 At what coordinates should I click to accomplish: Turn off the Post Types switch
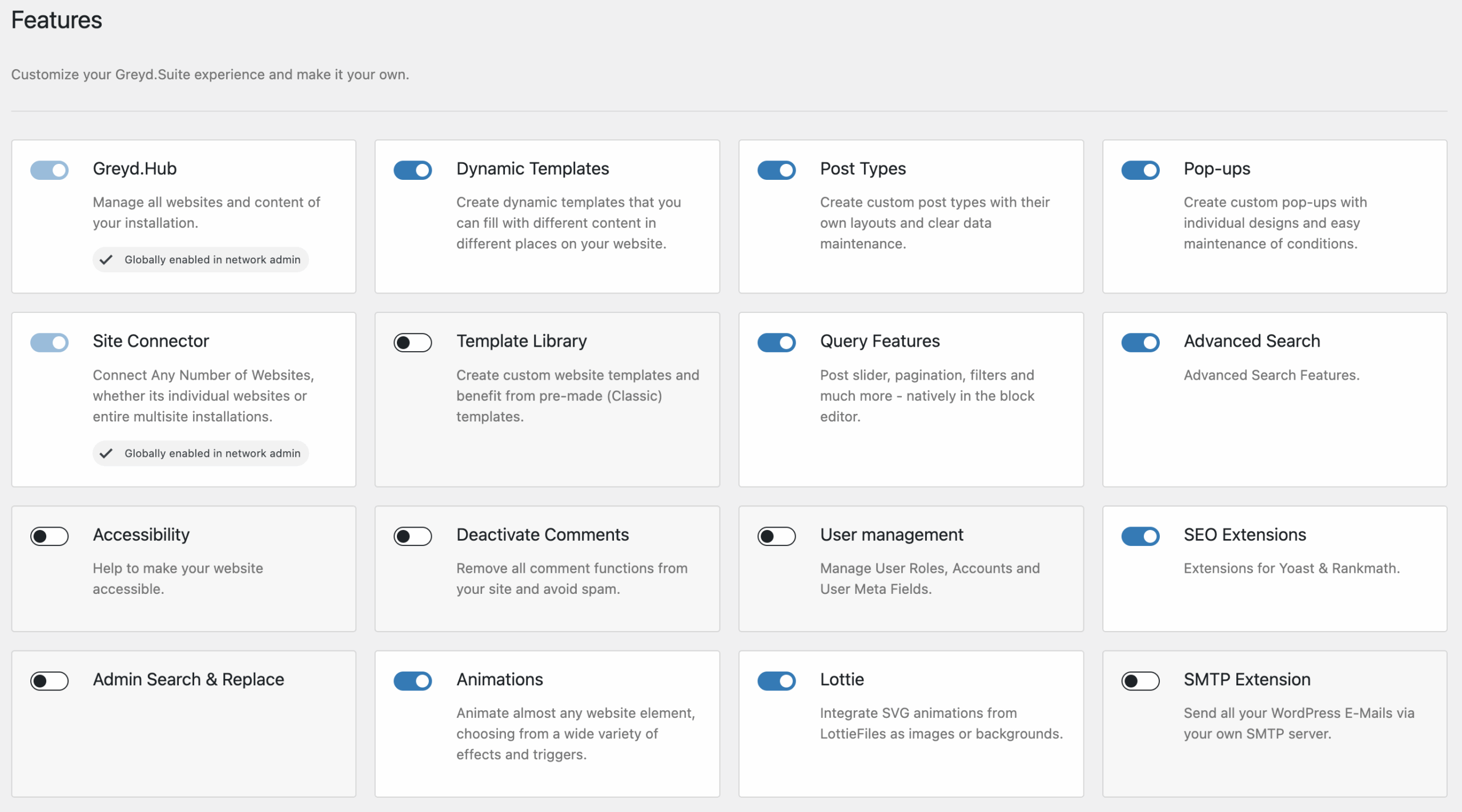(x=776, y=170)
